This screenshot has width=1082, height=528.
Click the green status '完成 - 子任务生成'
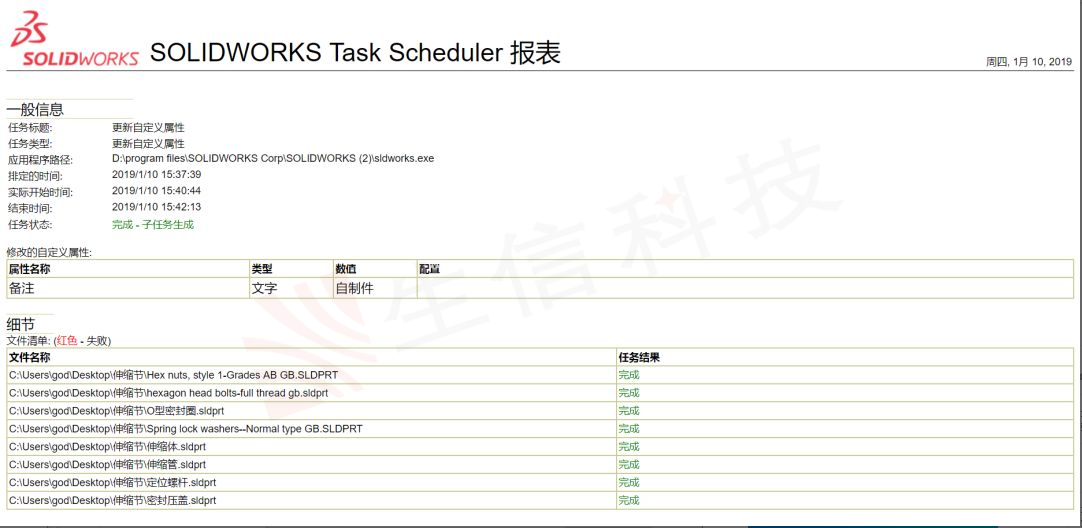point(153,224)
